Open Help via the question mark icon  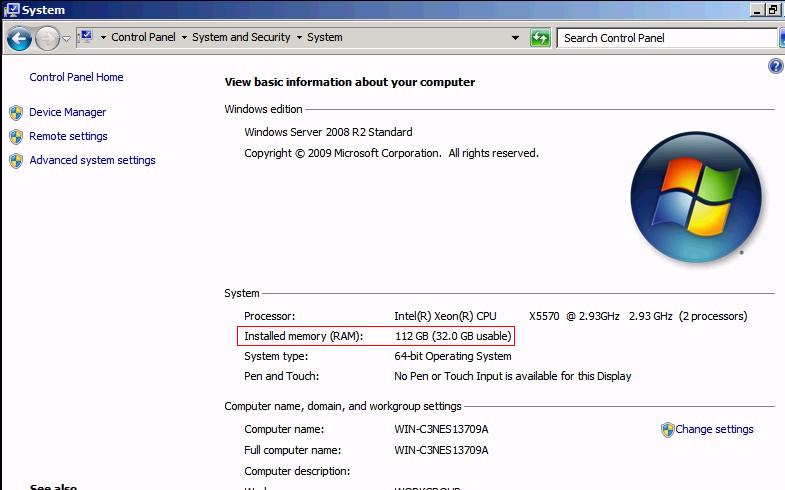[x=775, y=66]
